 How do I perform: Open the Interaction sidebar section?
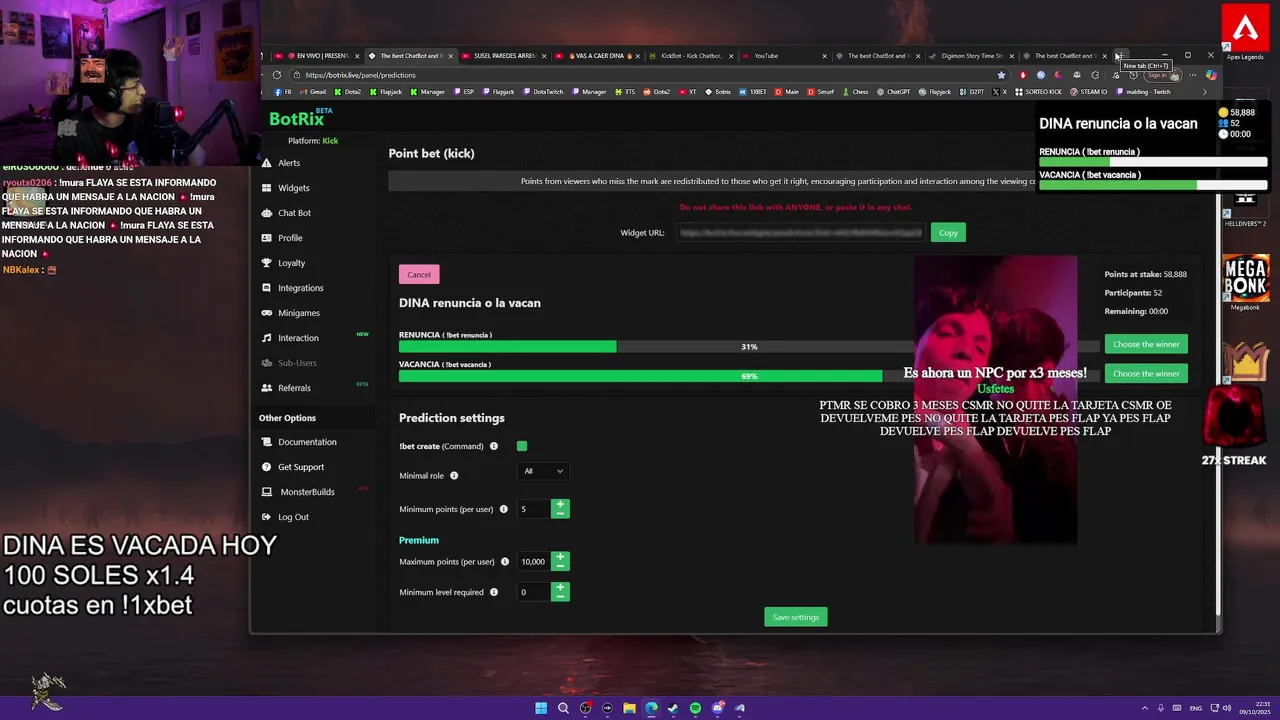(x=290, y=338)
